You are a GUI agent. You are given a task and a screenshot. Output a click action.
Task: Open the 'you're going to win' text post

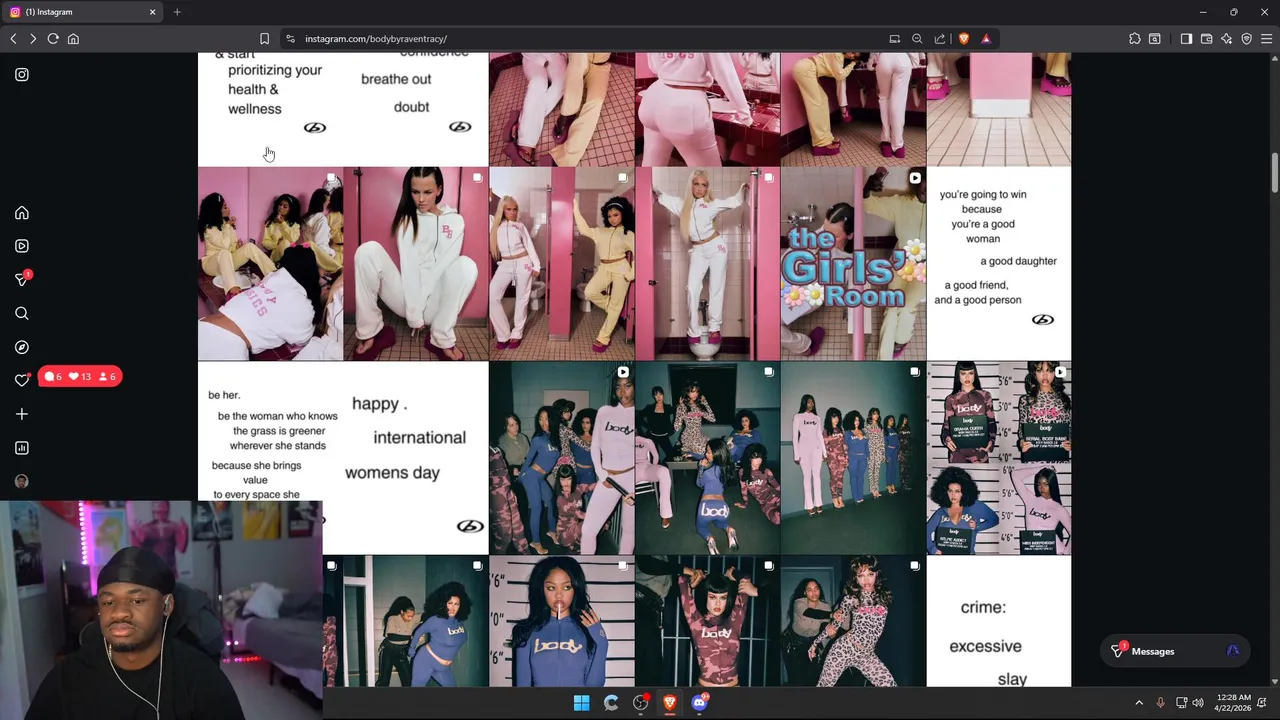[x=999, y=264]
